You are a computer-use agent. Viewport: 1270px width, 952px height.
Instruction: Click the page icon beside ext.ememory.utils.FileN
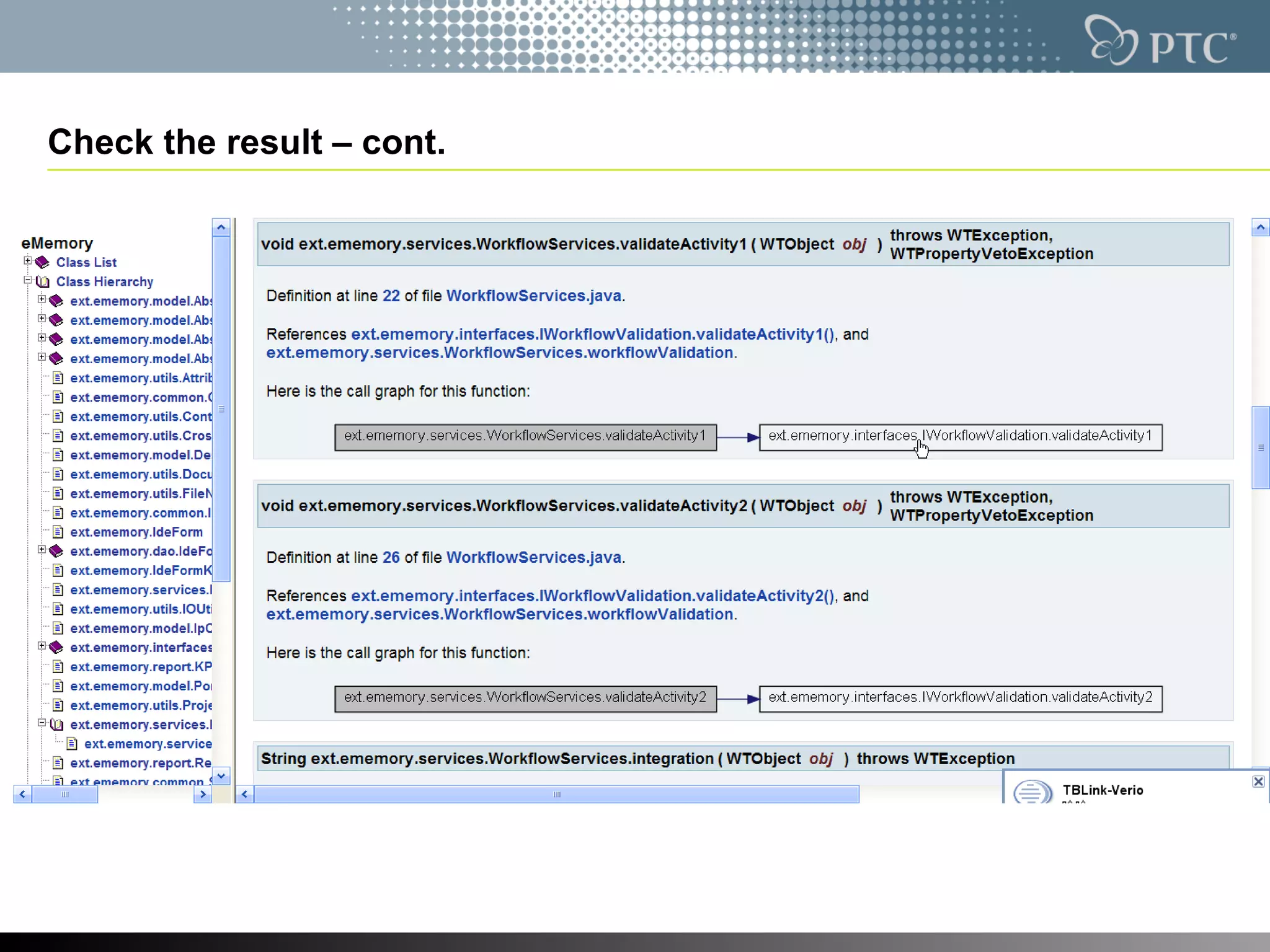[58, 493]
